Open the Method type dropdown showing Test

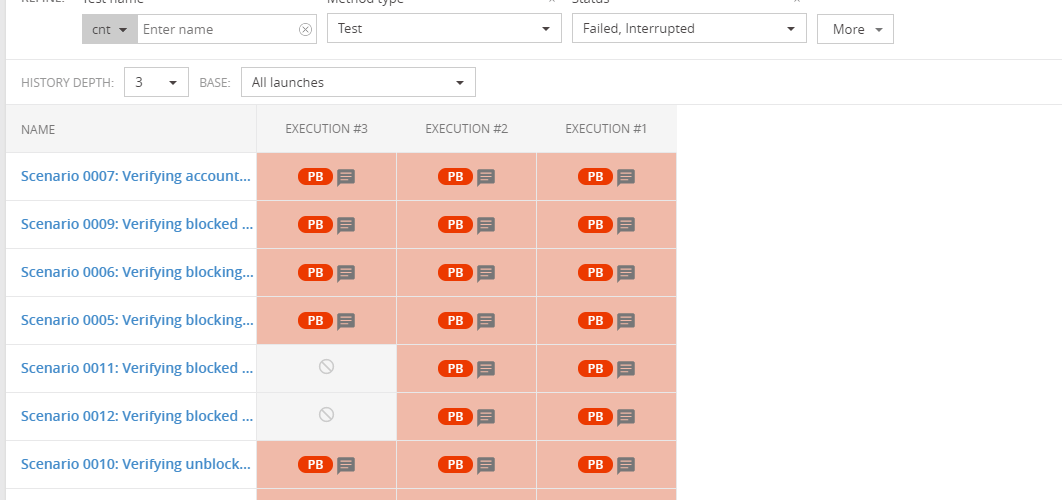coord(444,28)
